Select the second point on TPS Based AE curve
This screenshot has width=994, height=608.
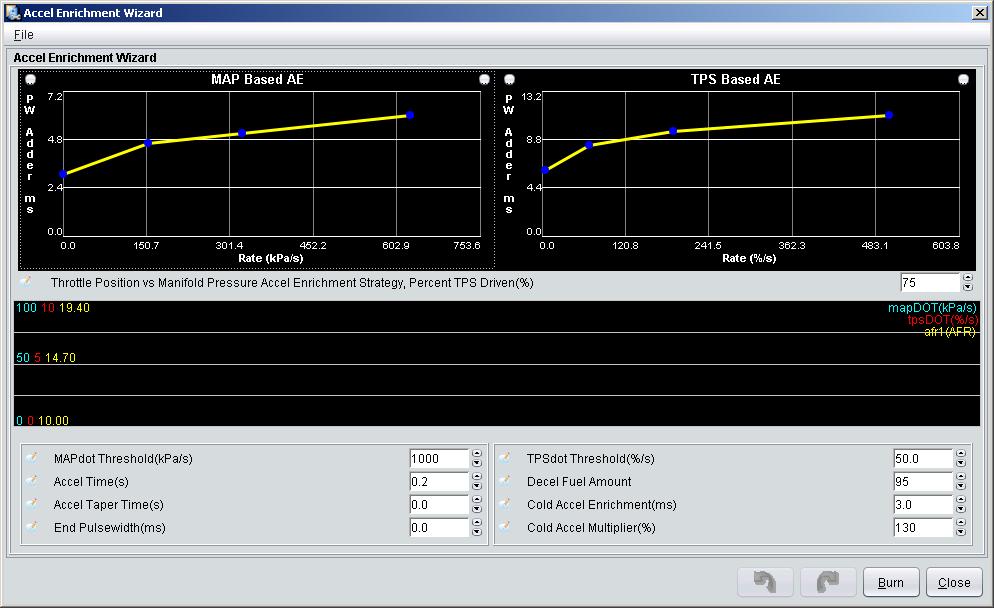coord(589,145)
